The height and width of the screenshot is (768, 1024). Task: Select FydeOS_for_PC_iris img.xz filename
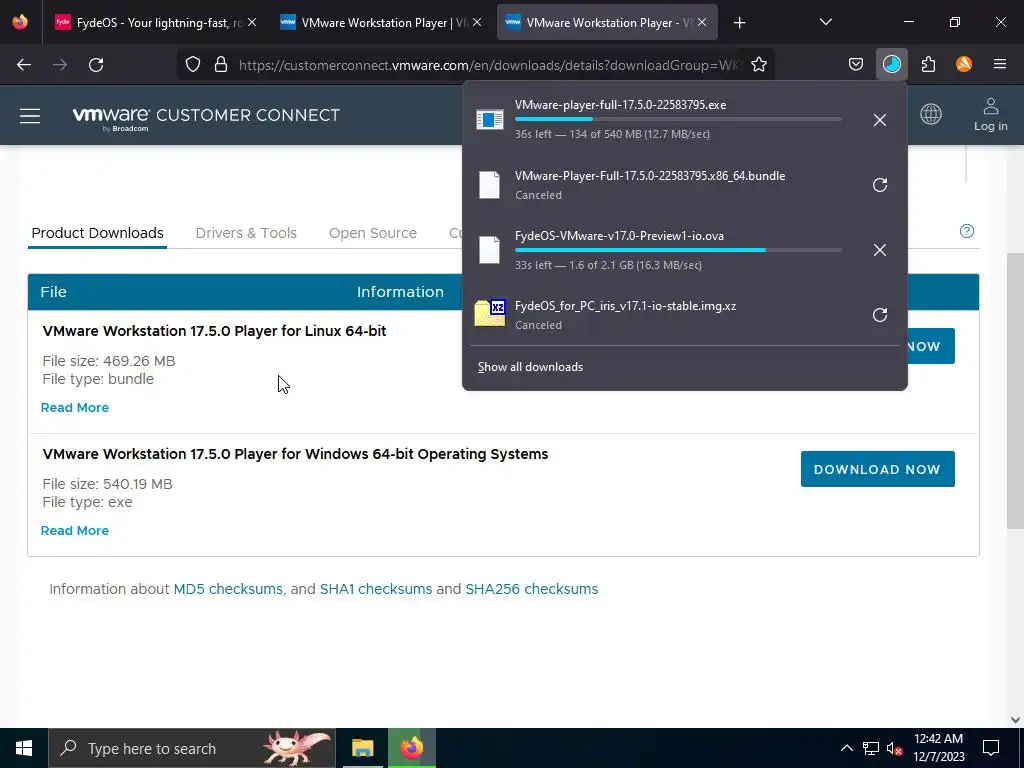pos(625,306)
